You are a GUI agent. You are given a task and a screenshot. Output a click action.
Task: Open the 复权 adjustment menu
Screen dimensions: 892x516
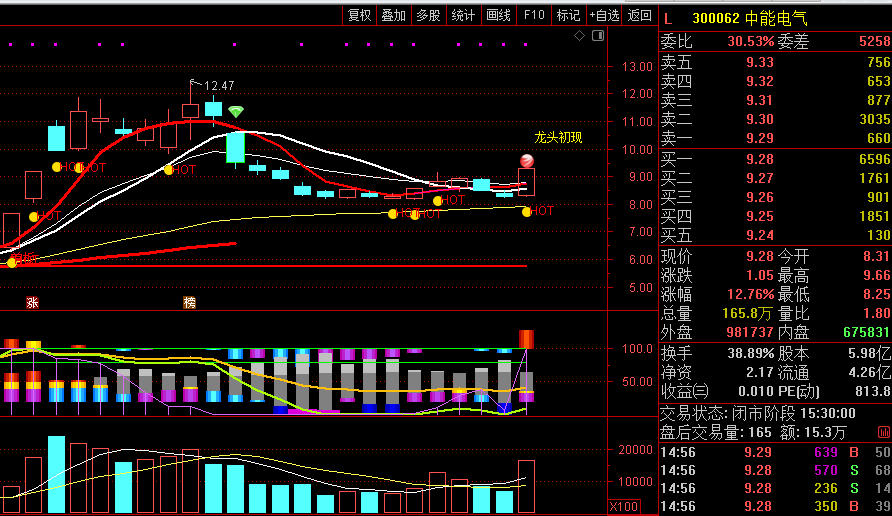pyautogui.click(x=359, y=15)
